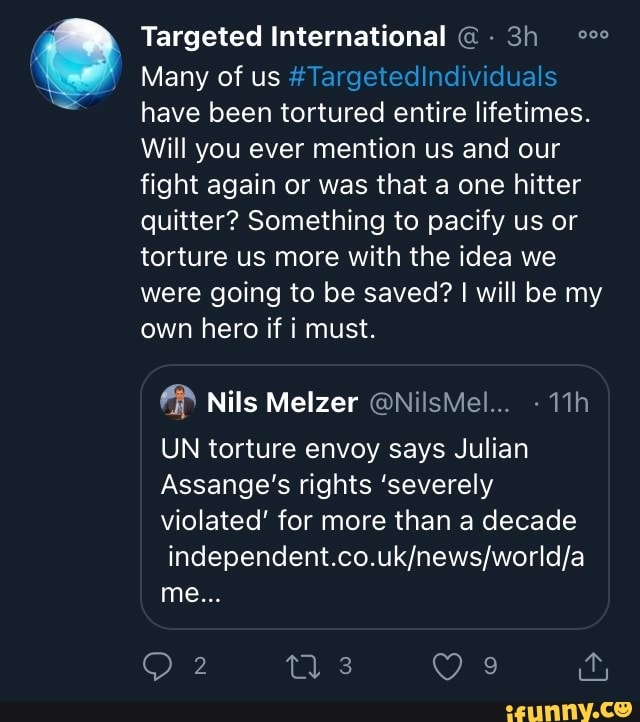Click the ifunny.co watermark logo
Screen dimensions: 640x722
pos(570,709)
